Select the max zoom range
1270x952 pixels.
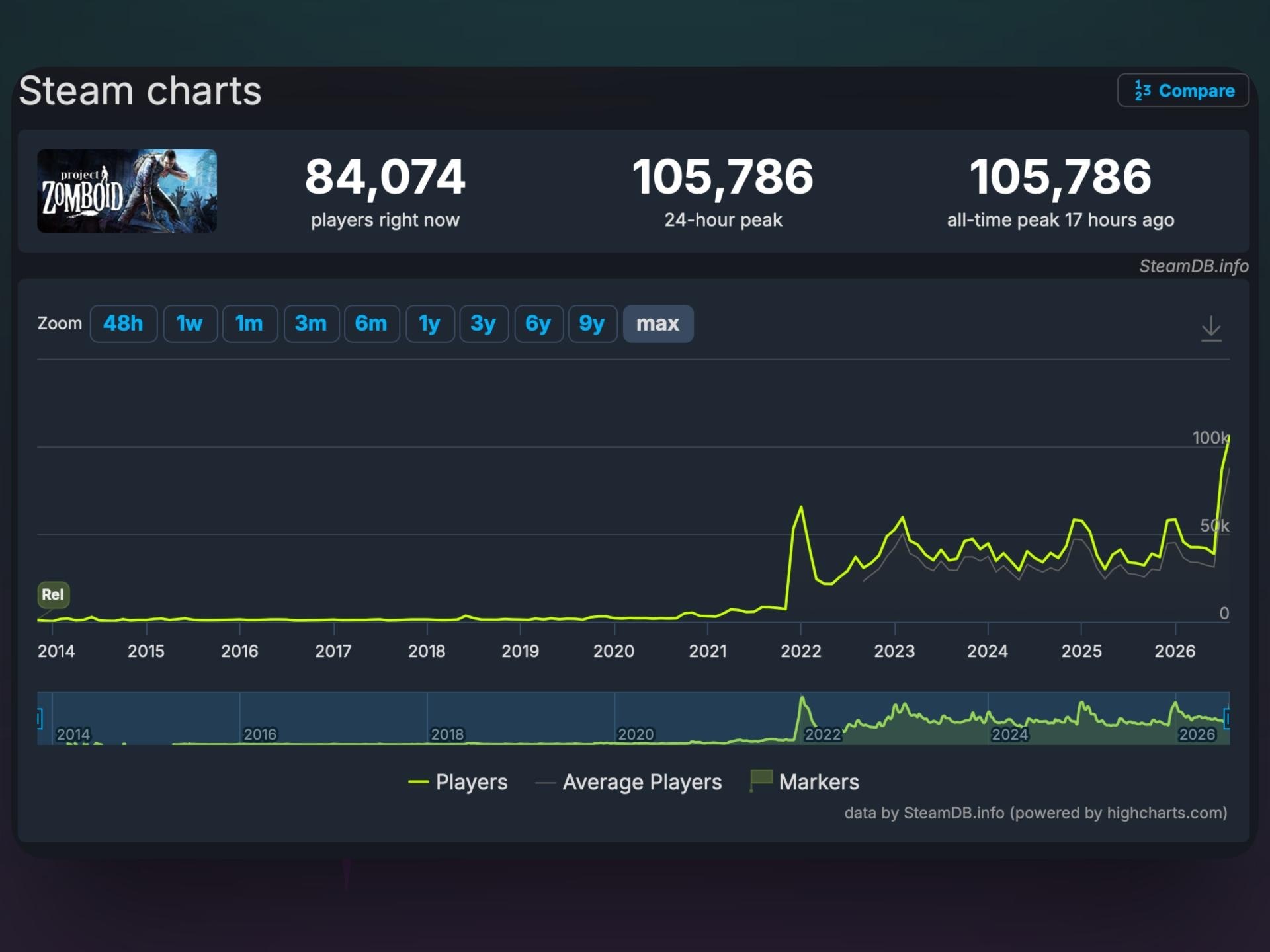[658, 323]
